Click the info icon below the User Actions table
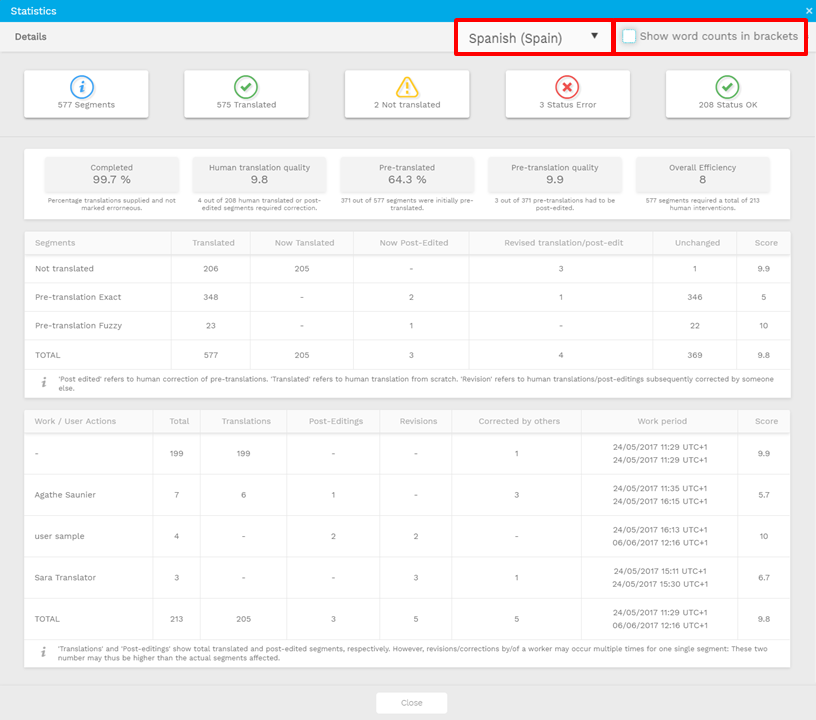816x720 pixels. pos(43,652)
